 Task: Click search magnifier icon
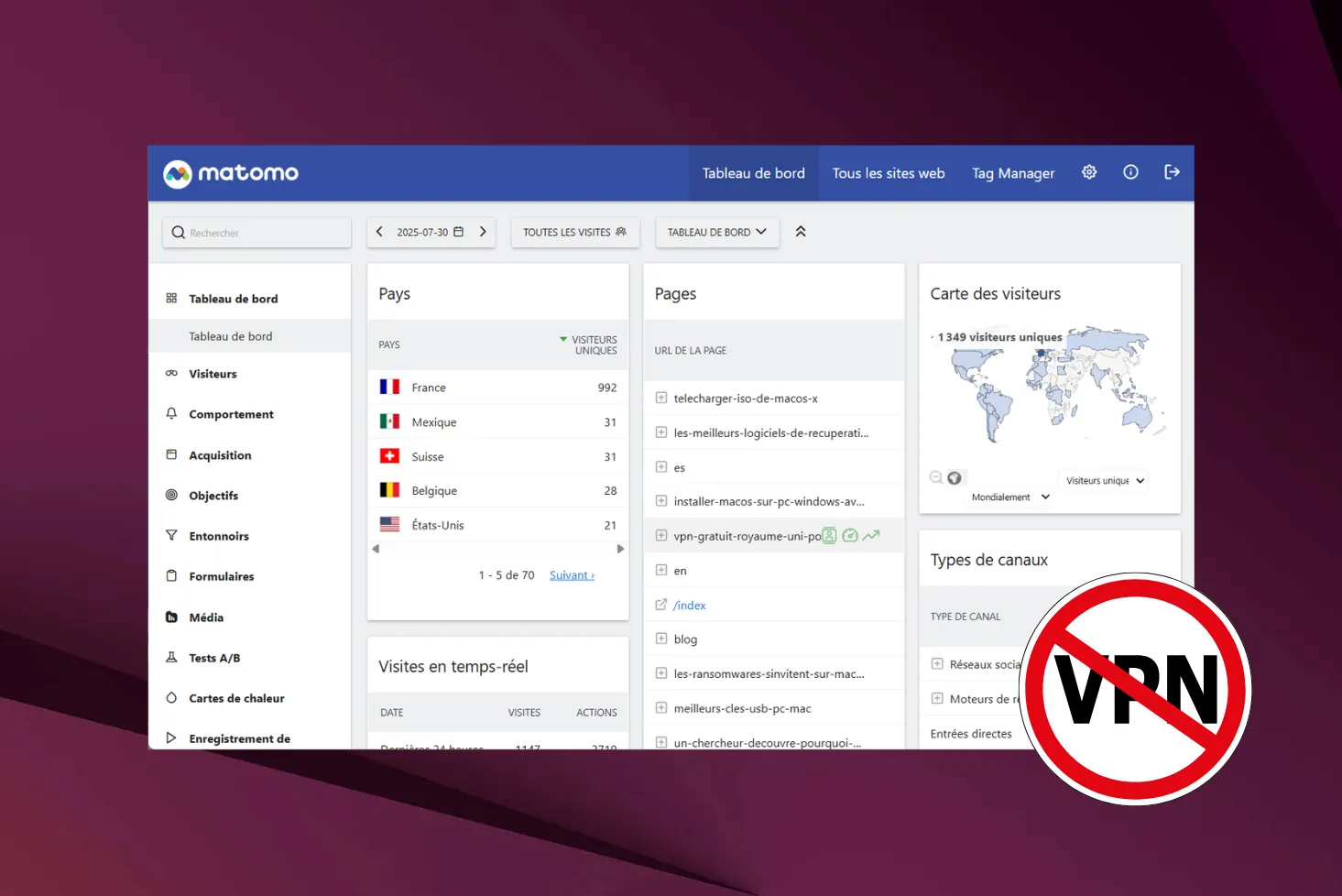click(x=179, y=233)
